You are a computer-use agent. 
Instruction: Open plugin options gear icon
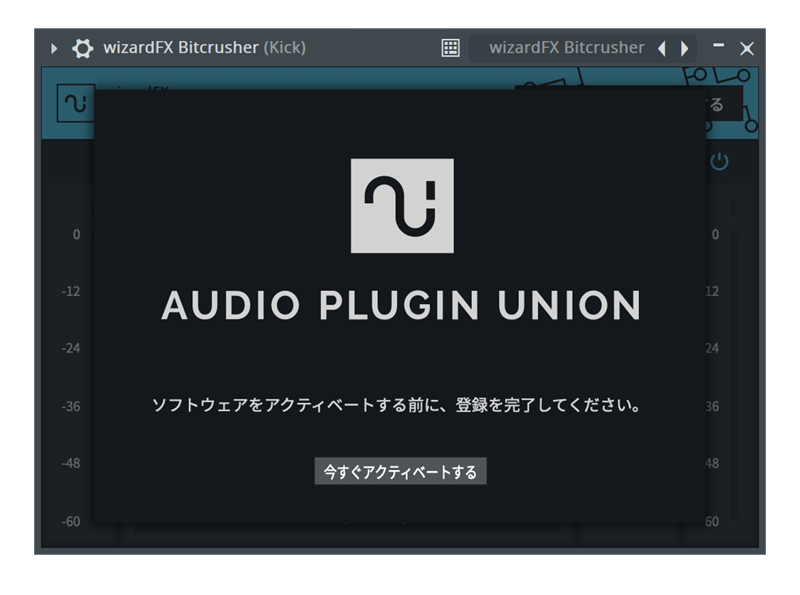83,48
